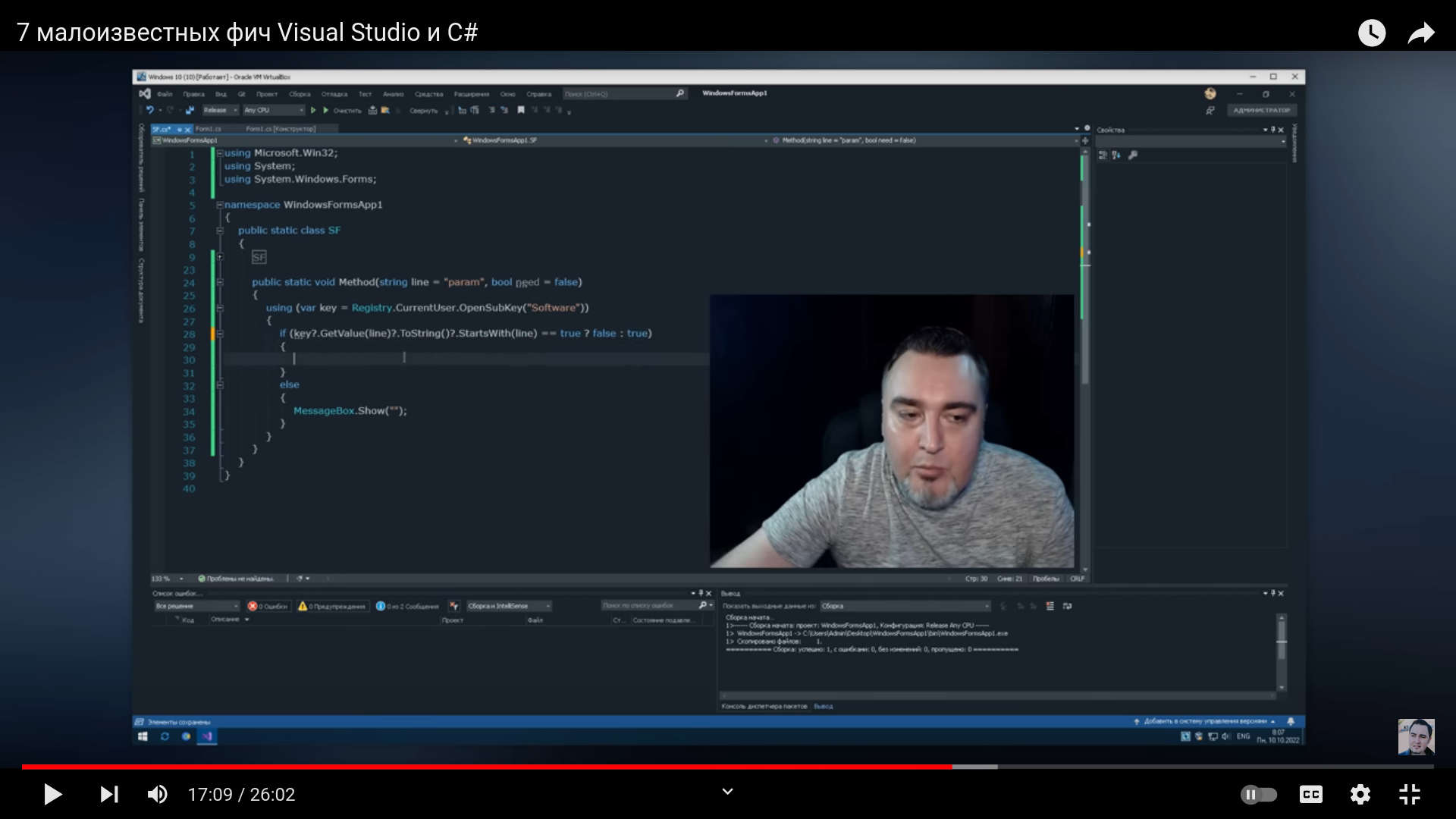Play the paused video
The width and height of the screenshot is (1456, 819).
click(x=52, y=794)
